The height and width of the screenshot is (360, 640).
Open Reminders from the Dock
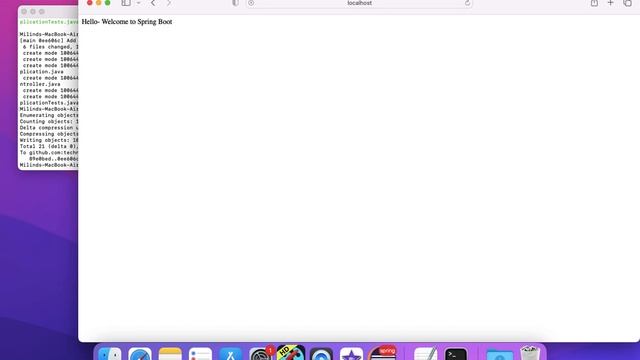pos(200,354)
